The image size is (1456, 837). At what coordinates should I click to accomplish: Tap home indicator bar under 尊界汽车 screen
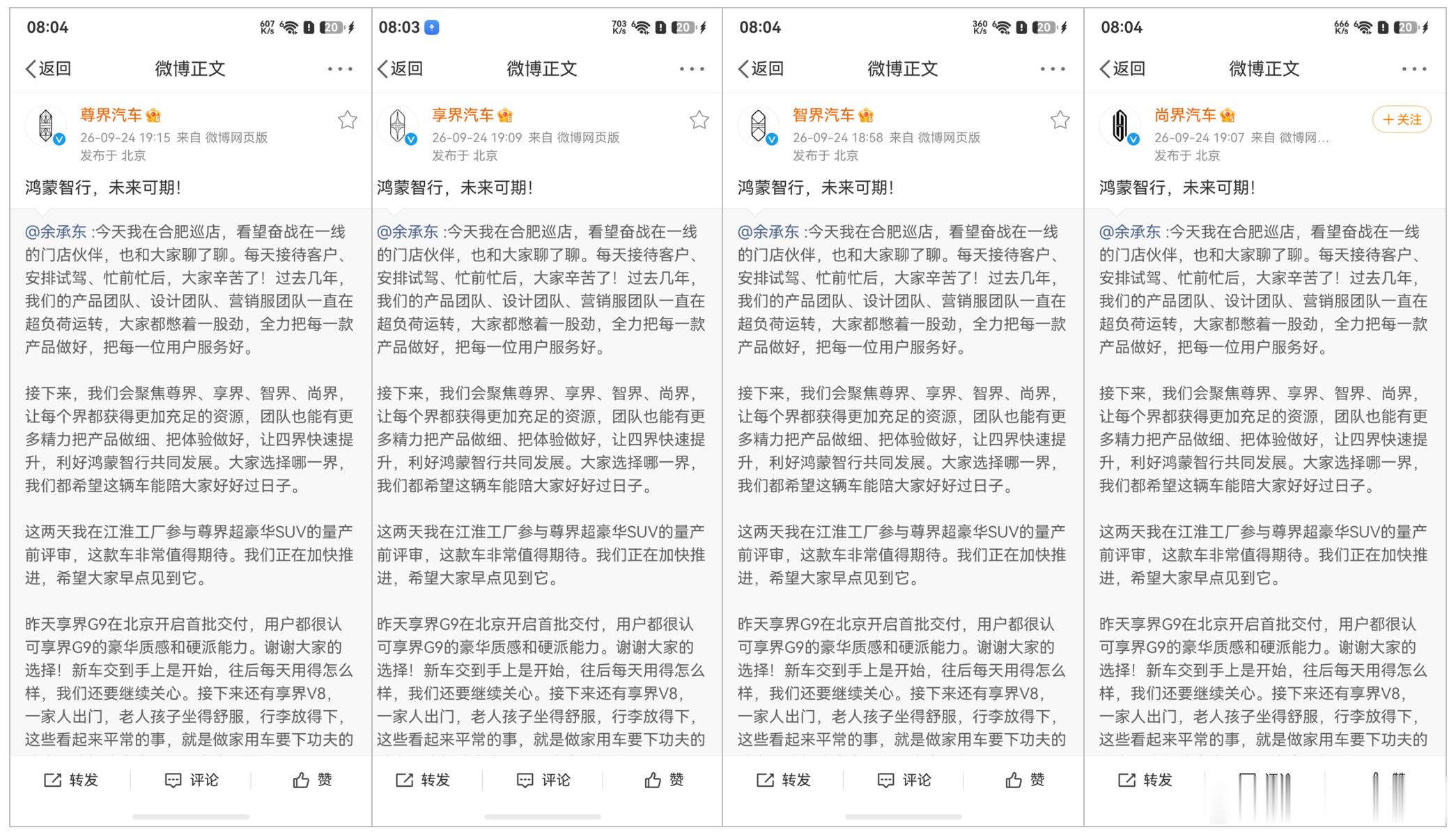[191, 816]
